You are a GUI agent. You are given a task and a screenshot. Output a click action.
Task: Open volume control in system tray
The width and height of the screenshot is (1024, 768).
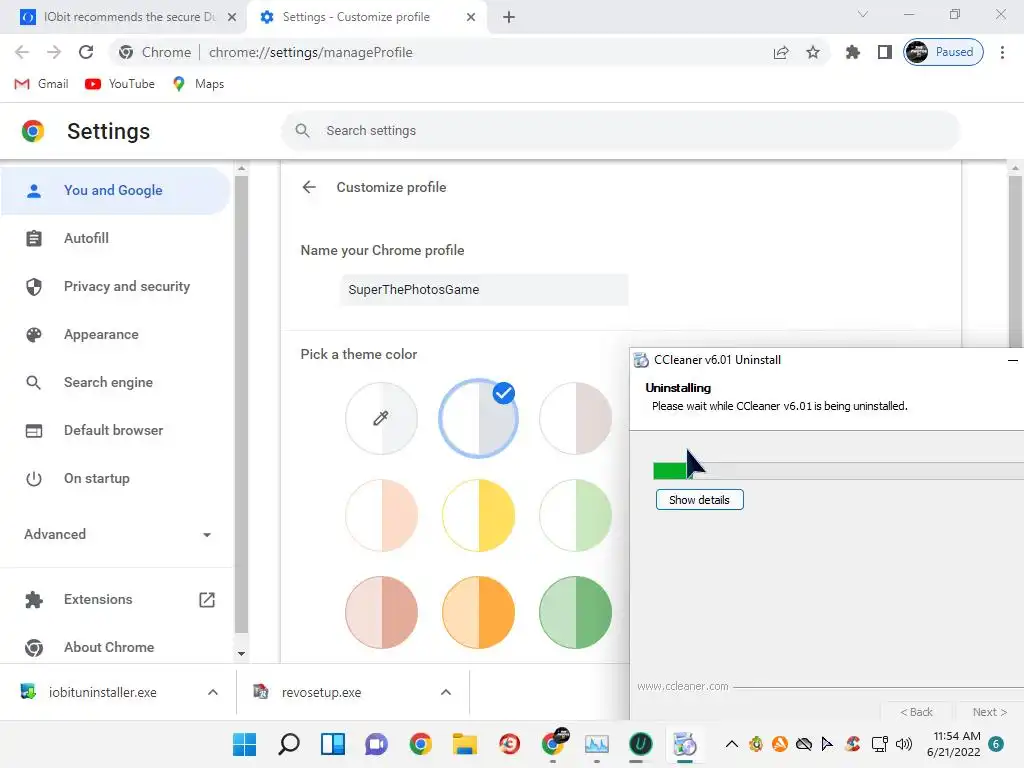click(904, 744)
